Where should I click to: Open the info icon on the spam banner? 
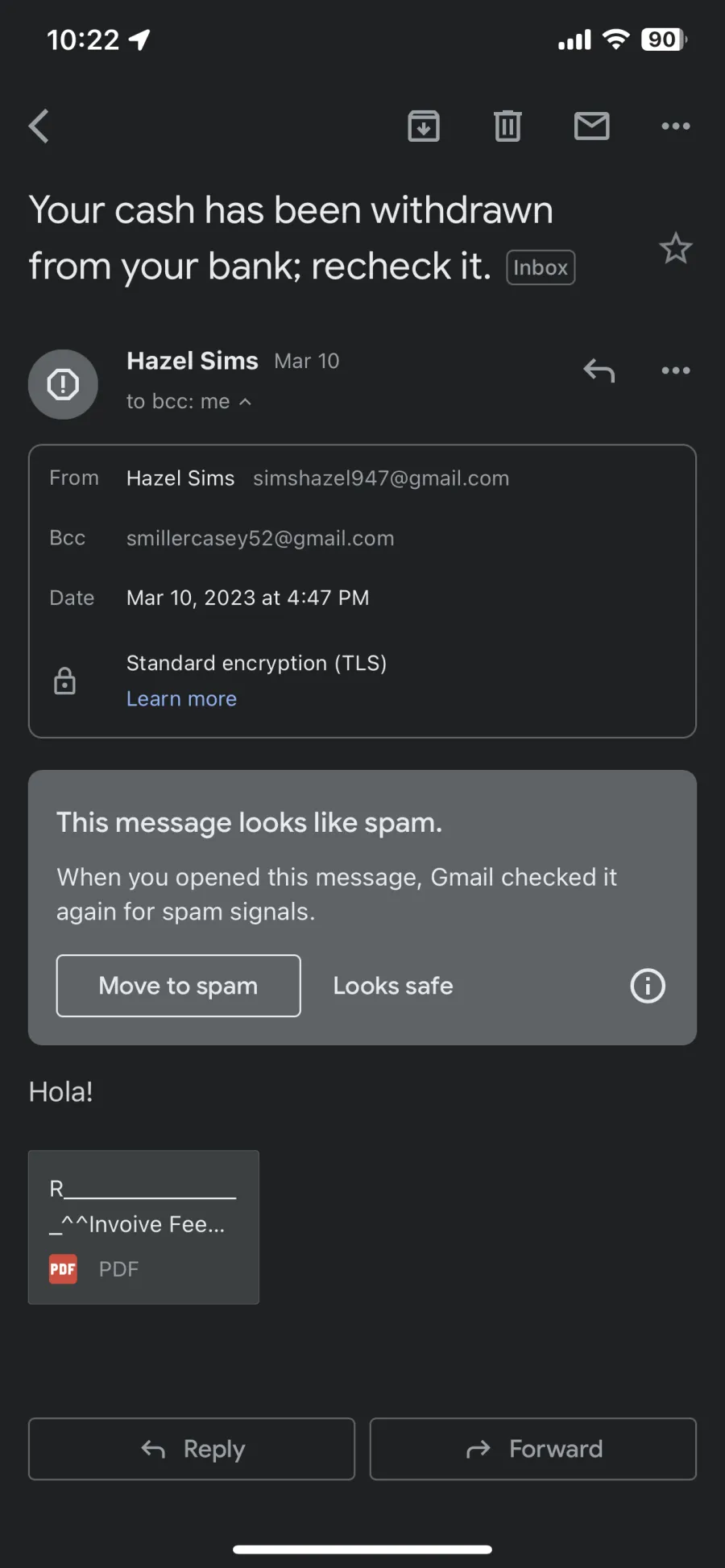tap(648, 986)
